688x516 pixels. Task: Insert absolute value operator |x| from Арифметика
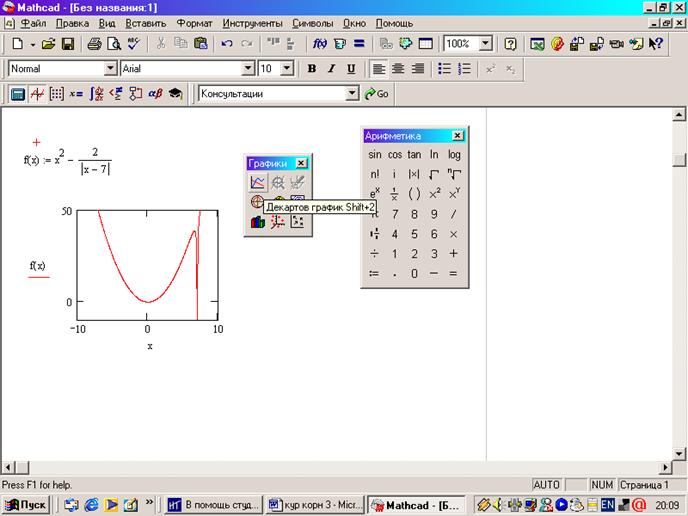pyautogui.click(x=414, y=174)
